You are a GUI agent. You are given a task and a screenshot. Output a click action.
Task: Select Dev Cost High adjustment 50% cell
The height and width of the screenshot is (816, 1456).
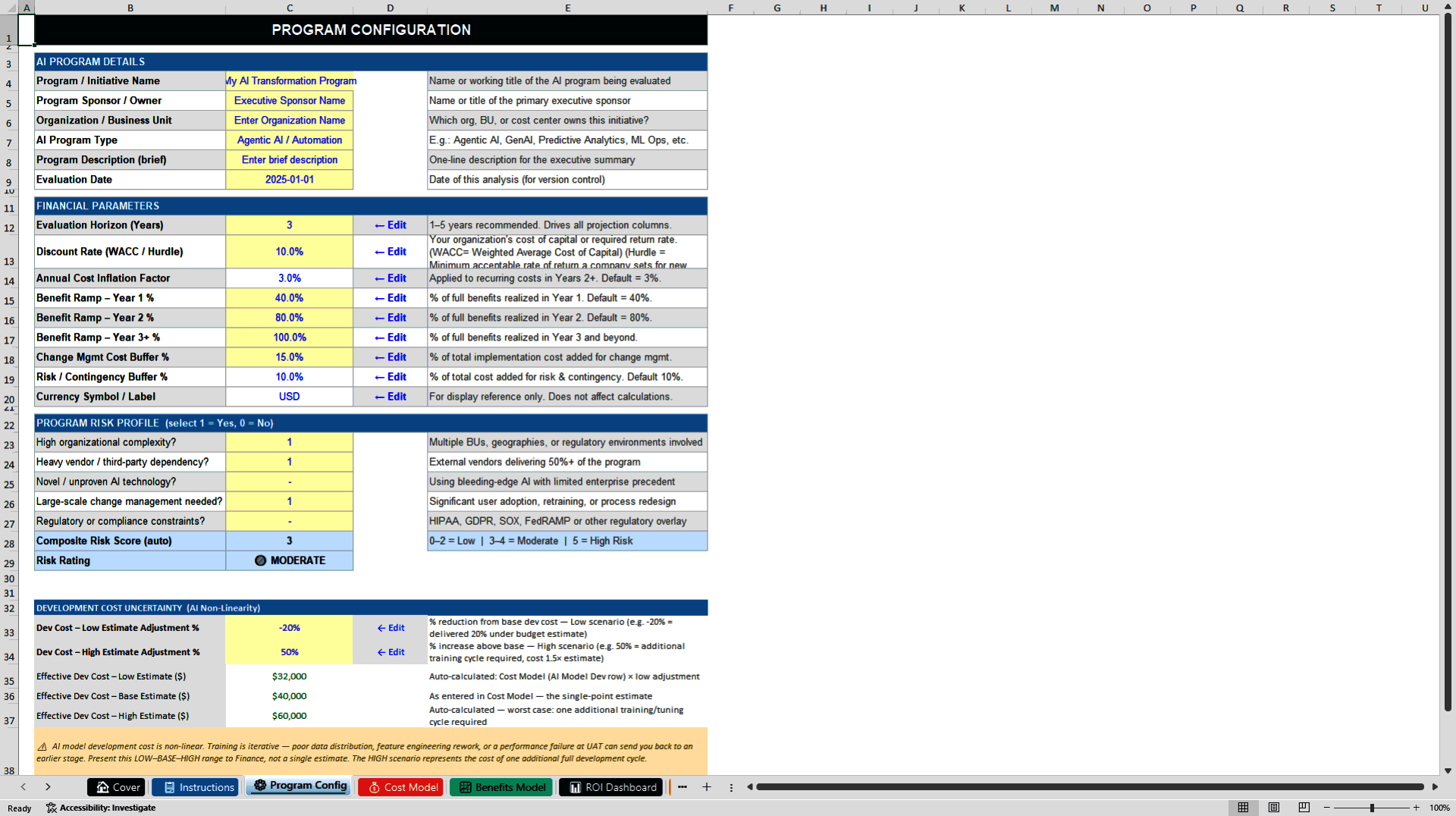point(290,652)
